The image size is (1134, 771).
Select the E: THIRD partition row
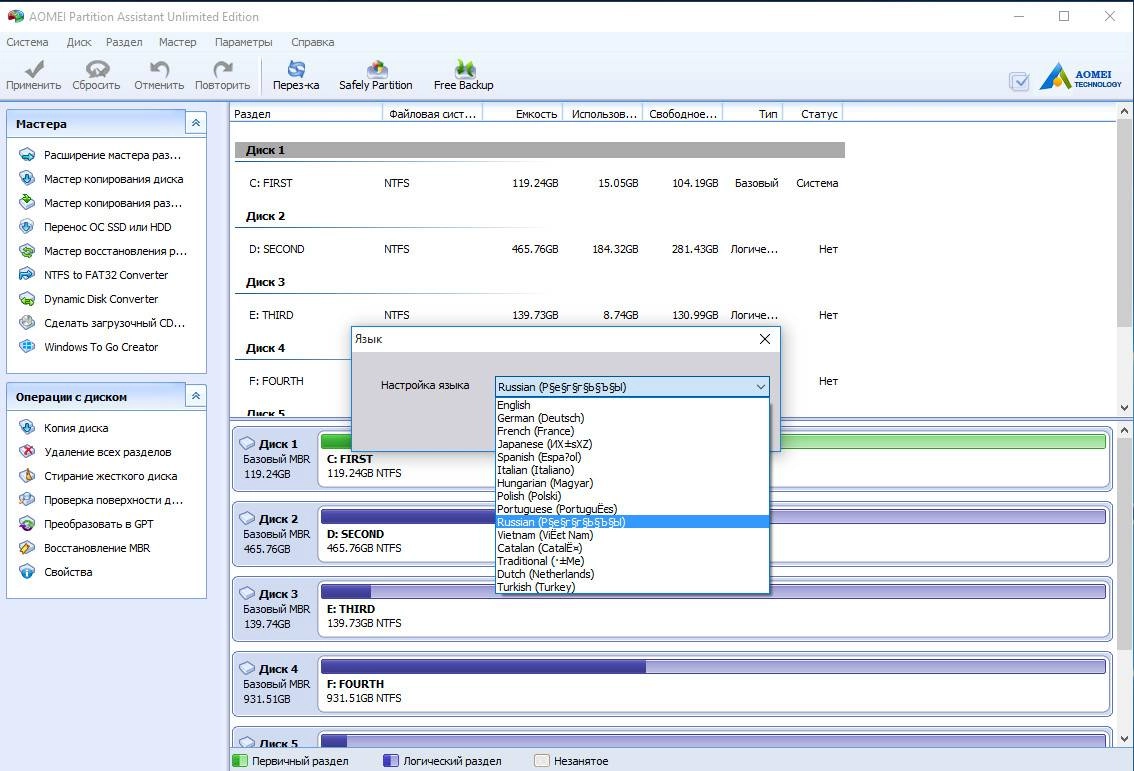pos(540,315)
